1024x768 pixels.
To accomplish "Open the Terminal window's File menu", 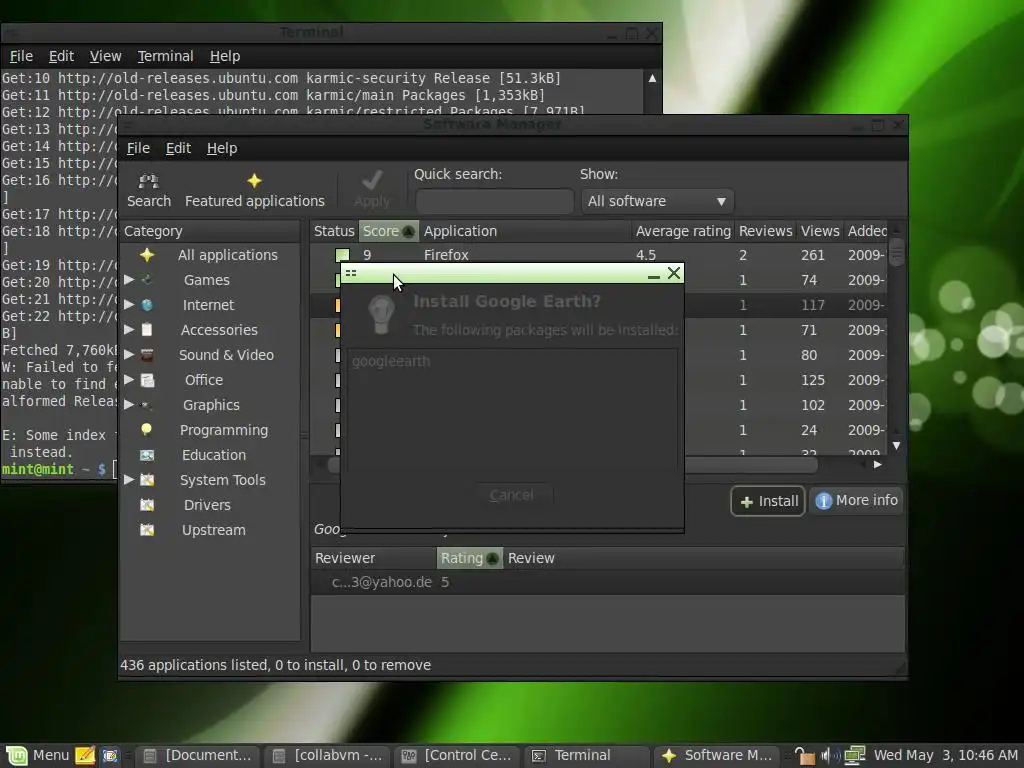I will click(x=21, y=56).
